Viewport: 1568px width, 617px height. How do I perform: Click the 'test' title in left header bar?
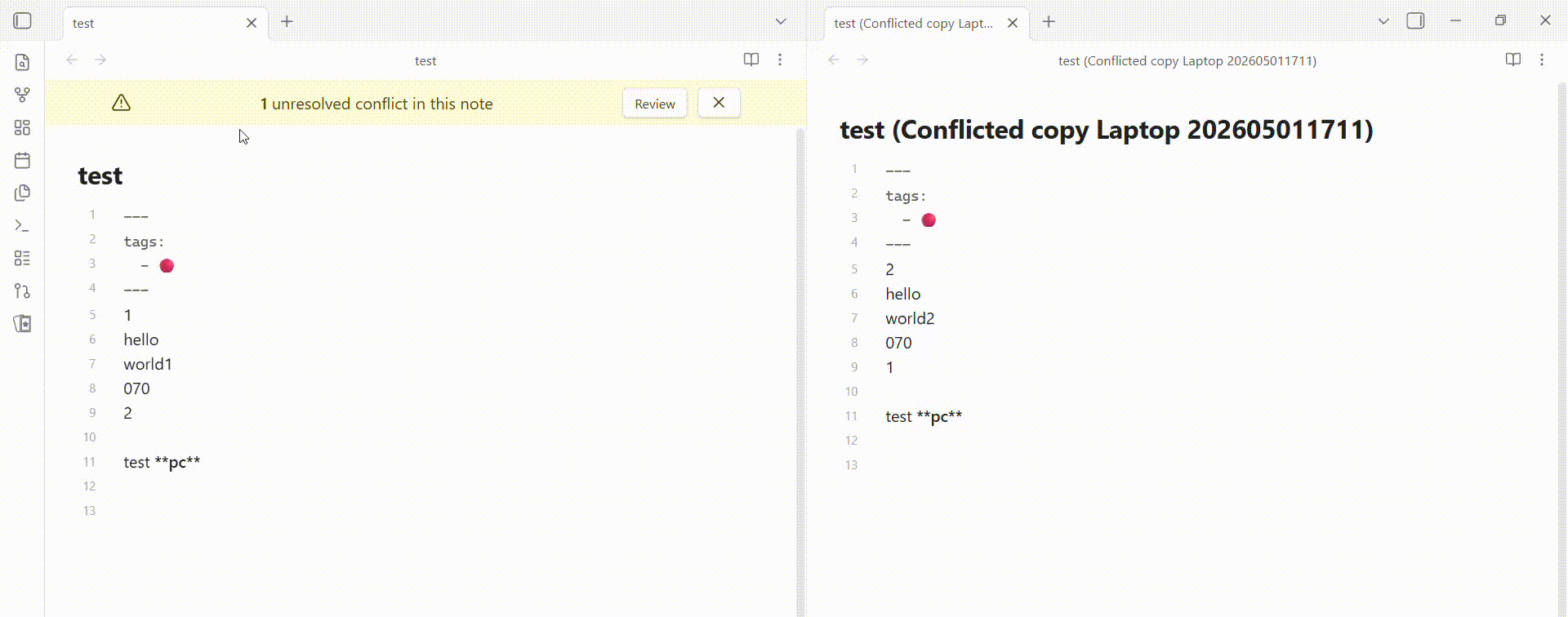[425, 60]
